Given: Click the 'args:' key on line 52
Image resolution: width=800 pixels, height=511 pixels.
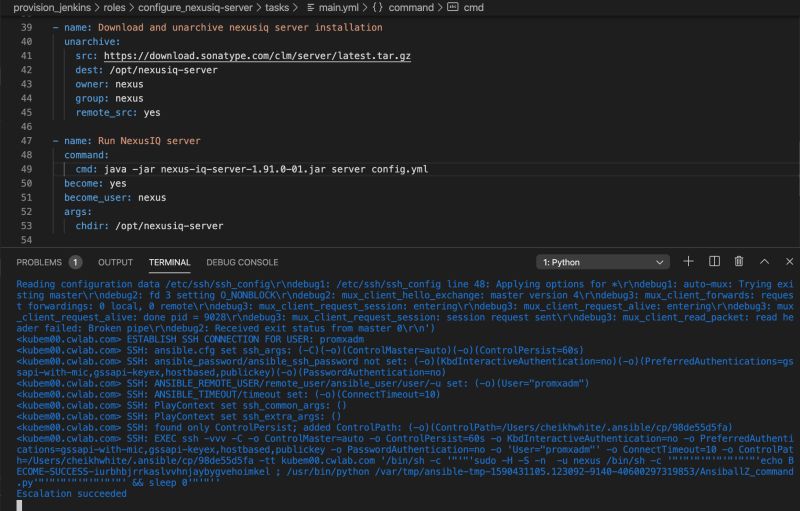Looking at the screenshot, I should click(x=78, y=212).
